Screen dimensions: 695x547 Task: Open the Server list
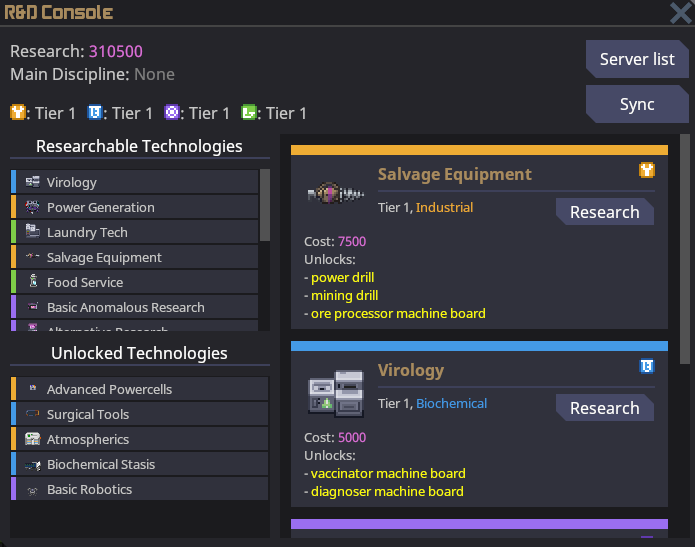(x=636, y=59)
